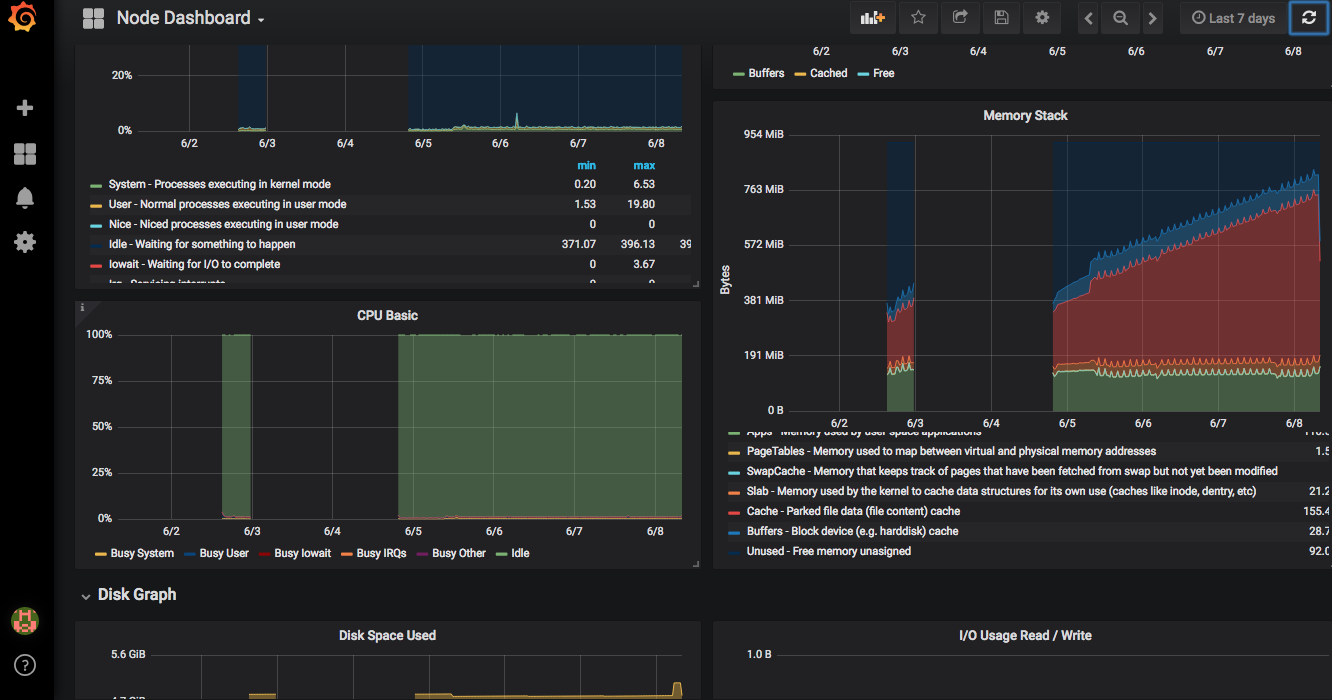
Task: Select PageTables memory legend entry
Action: tap(951, 451)
